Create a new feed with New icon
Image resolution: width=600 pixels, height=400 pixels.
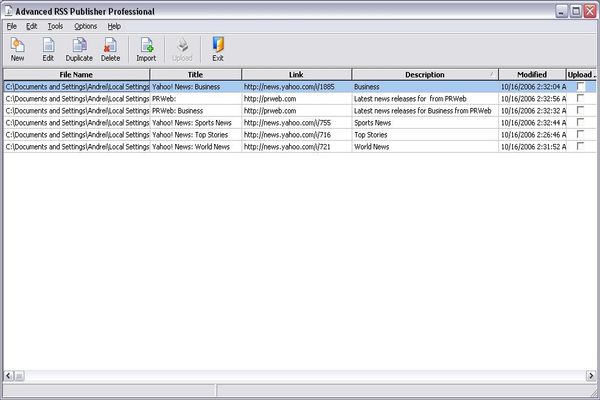click(17, 49)
